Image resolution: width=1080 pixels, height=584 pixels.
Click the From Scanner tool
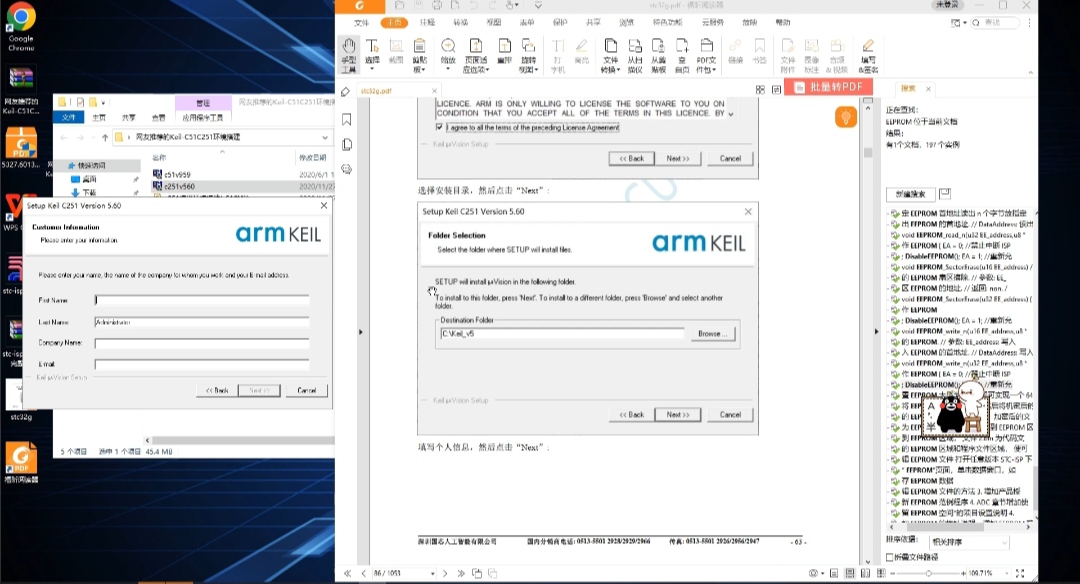point(635,54)
